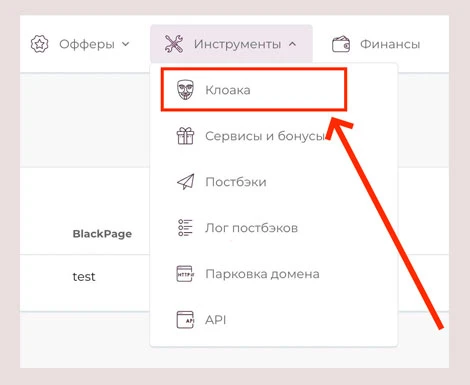Open the Финансы section
The width and height of the screenshot is (470, 385).
(x=390, y=44)
